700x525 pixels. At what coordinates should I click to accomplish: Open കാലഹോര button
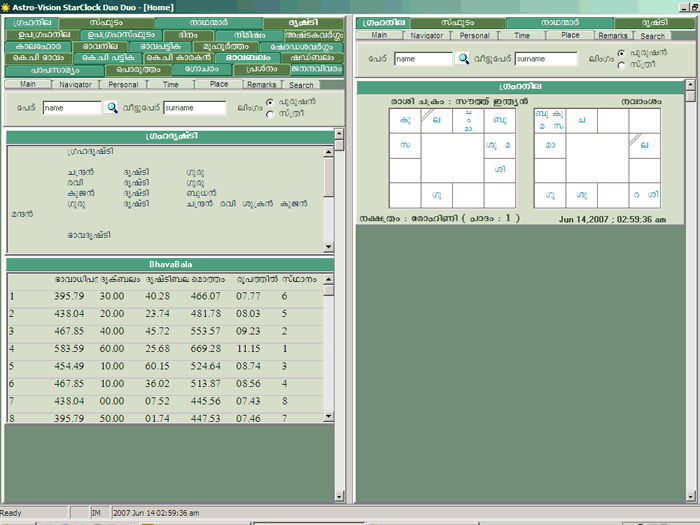point(38,46)
